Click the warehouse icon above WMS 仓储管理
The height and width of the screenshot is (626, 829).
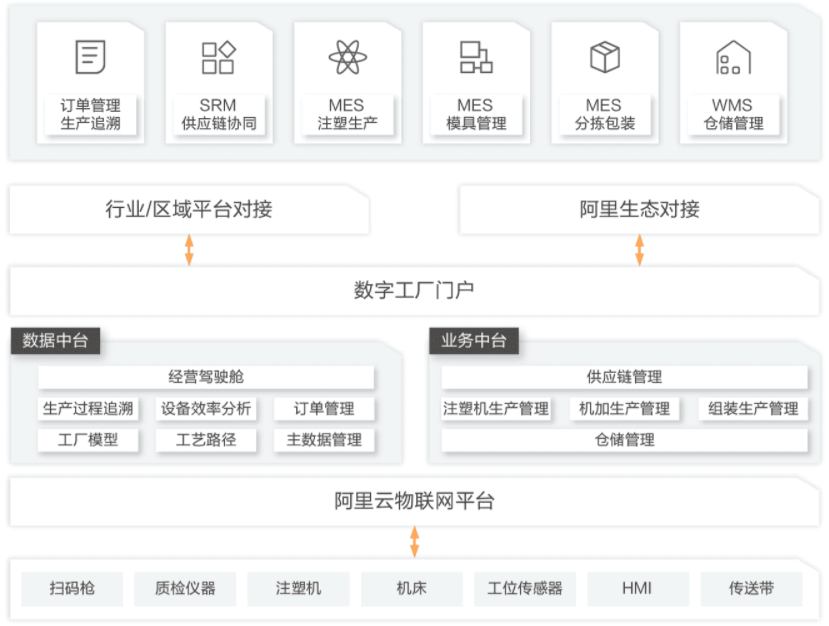point(733,57)
